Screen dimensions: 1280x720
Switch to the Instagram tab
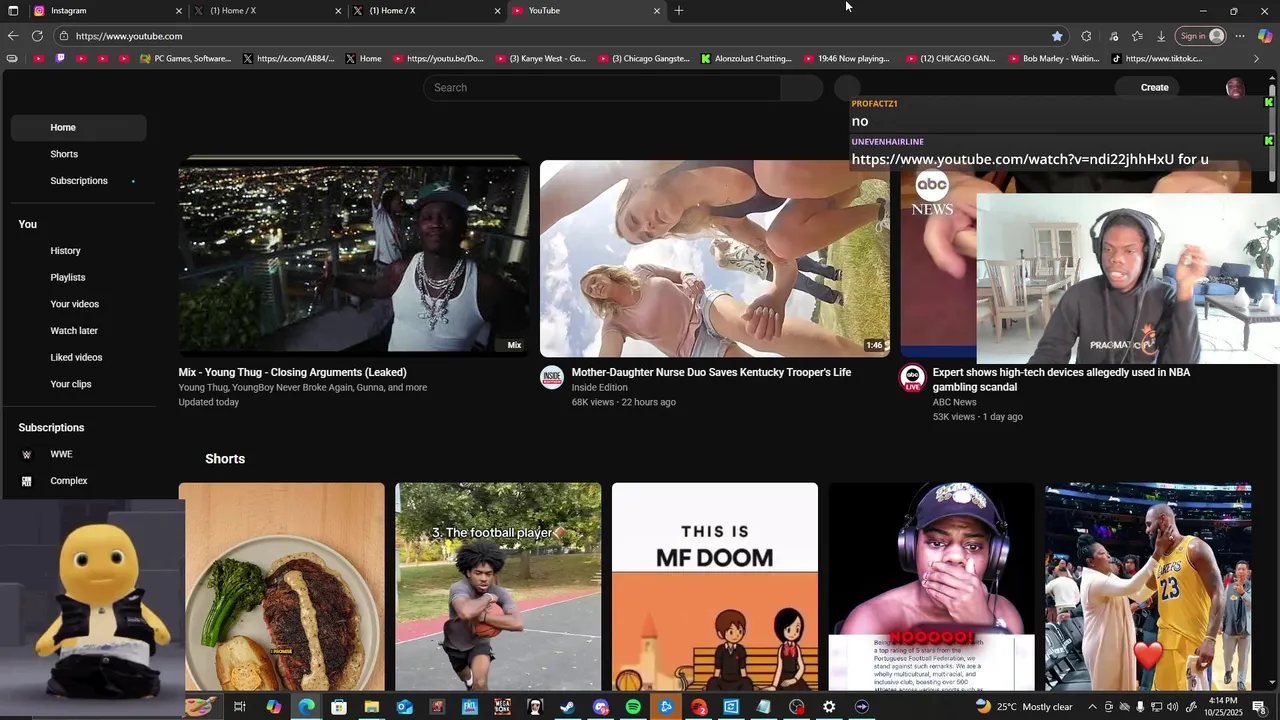click(106, 10)
